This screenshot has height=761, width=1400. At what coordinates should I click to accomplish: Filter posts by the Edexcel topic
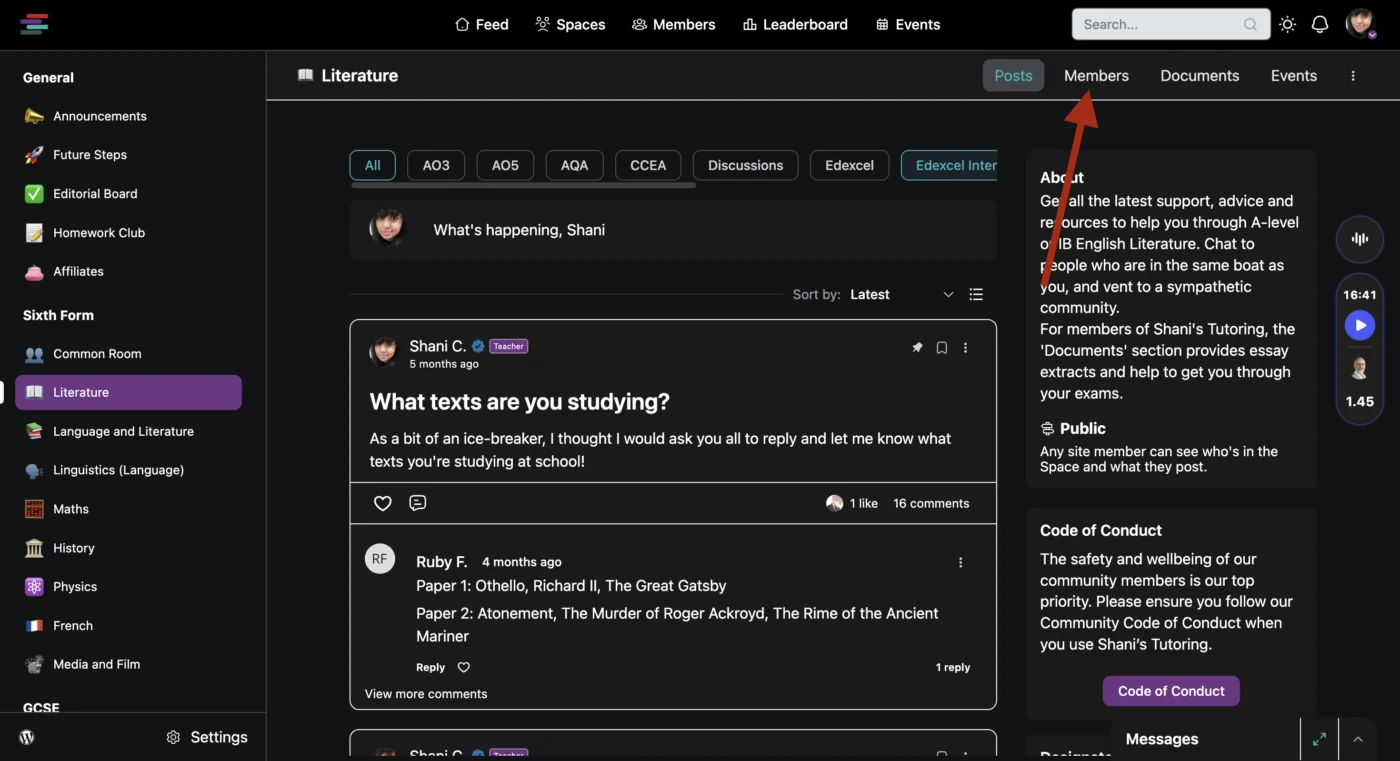point(849,165)
